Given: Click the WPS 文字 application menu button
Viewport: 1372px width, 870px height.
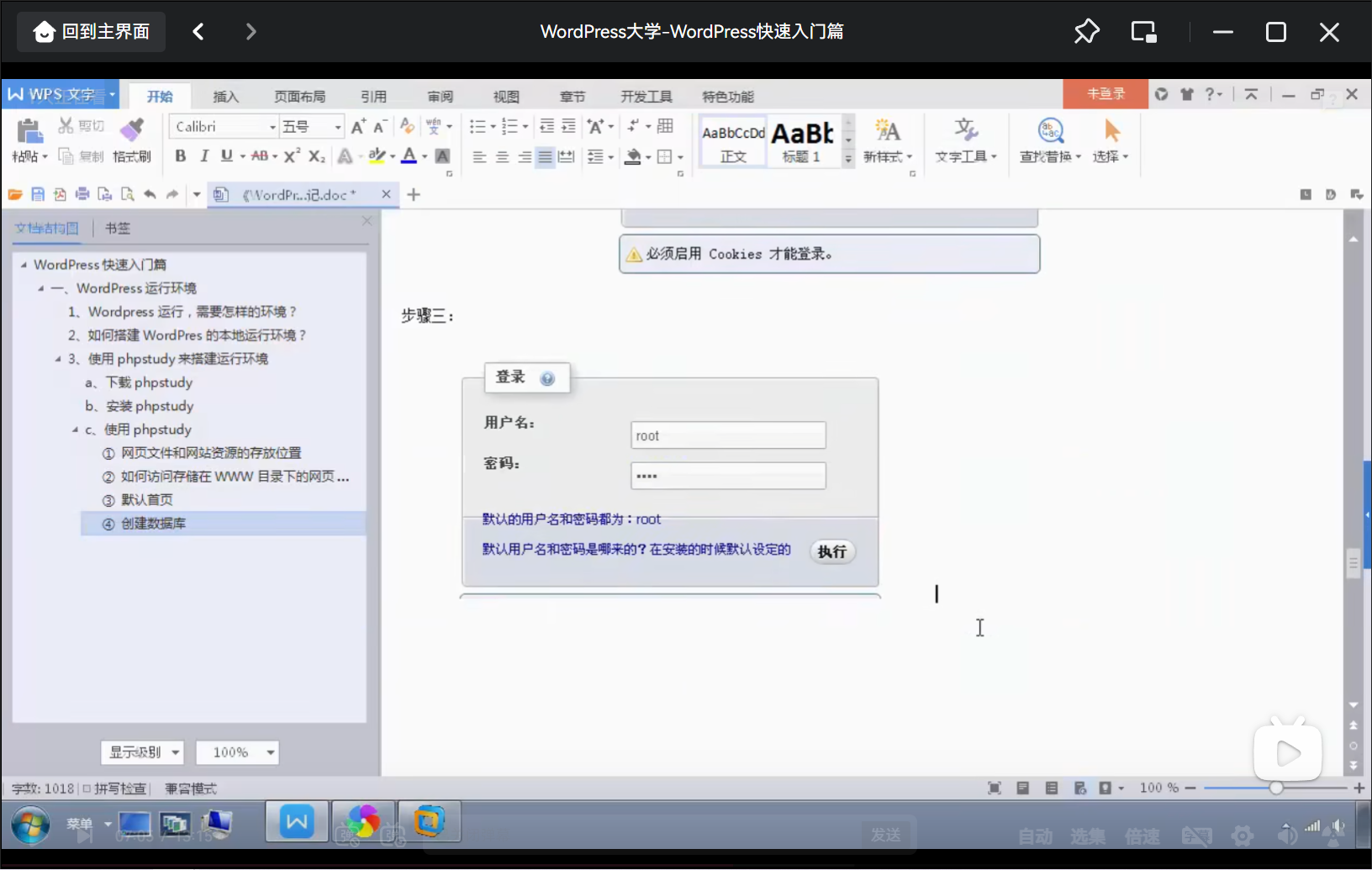Looking at the screenshot, I should [61, 94].
